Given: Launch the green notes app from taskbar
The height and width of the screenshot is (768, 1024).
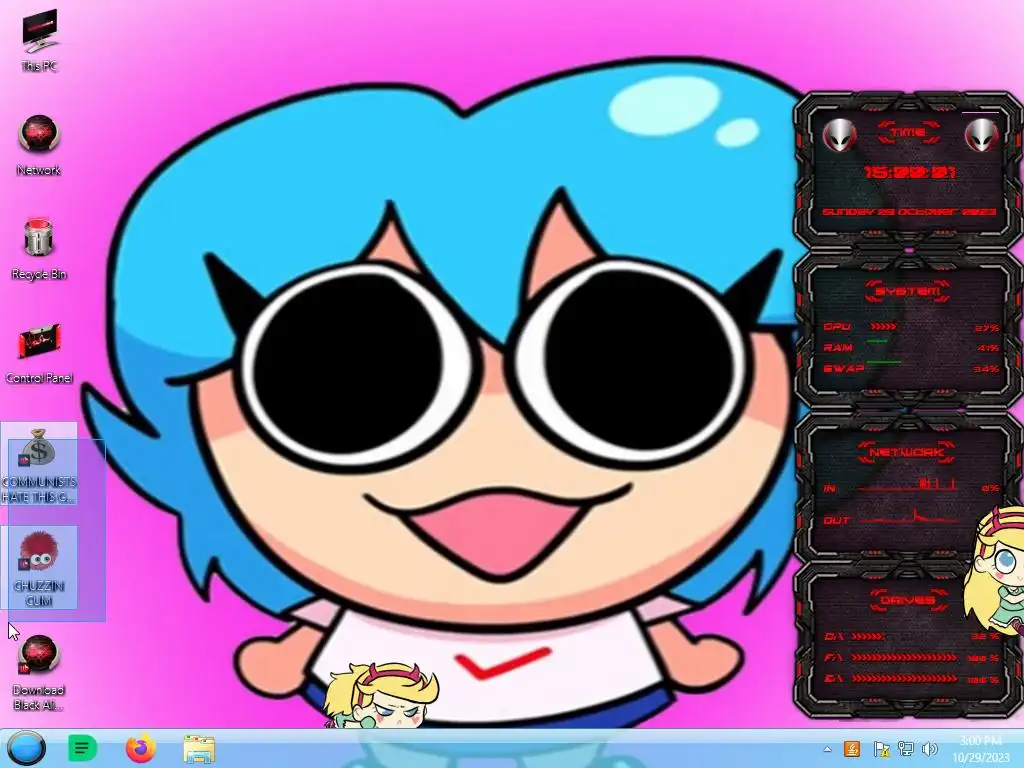Looking at the screenshot, I should pyautogui.click(x=82, y=748).
